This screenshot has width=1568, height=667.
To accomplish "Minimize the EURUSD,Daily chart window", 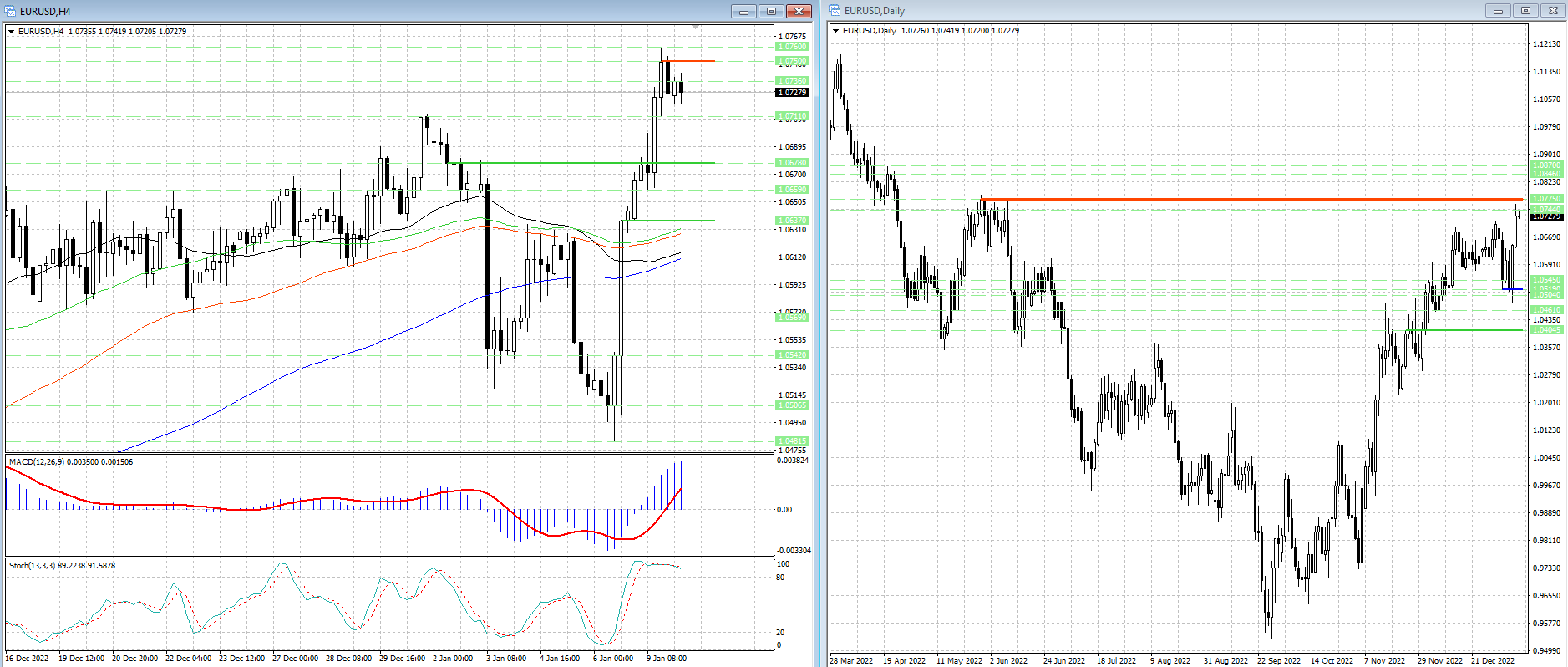I will (x=1498, y=11).
